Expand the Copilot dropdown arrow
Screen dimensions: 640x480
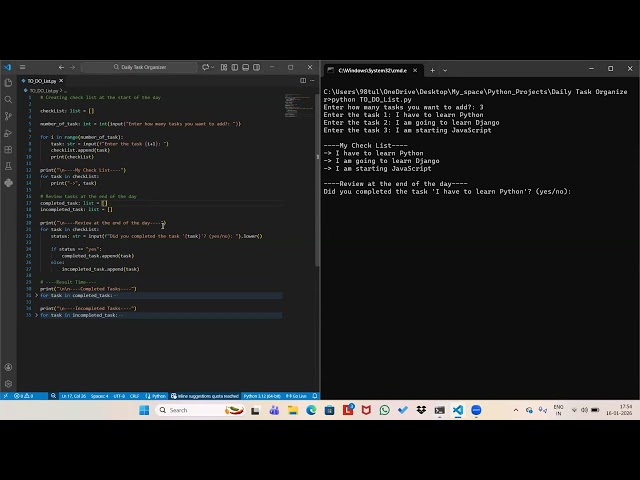[x=212, y=67]
